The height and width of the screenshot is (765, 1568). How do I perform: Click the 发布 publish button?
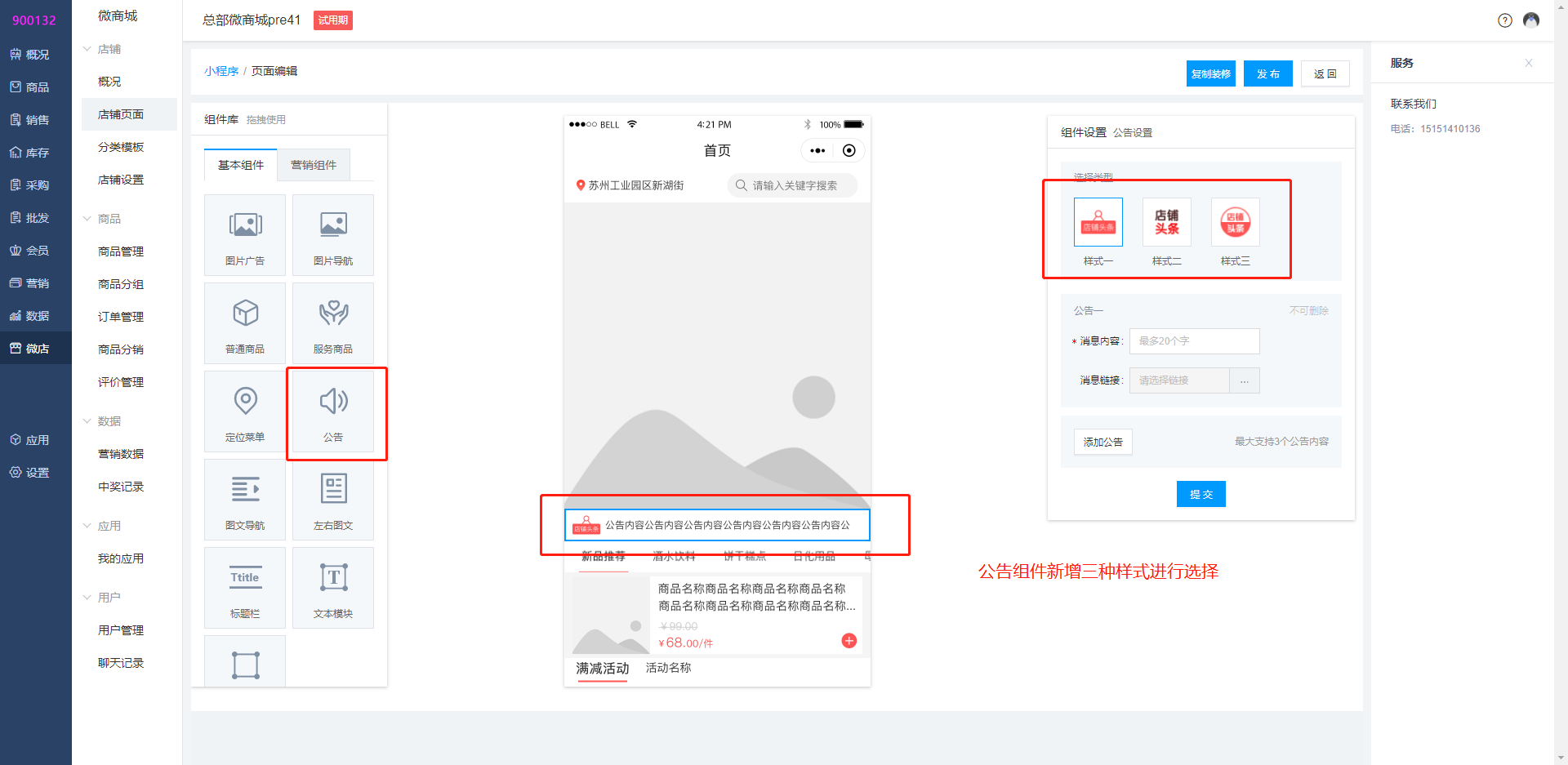click(1267, 73)
